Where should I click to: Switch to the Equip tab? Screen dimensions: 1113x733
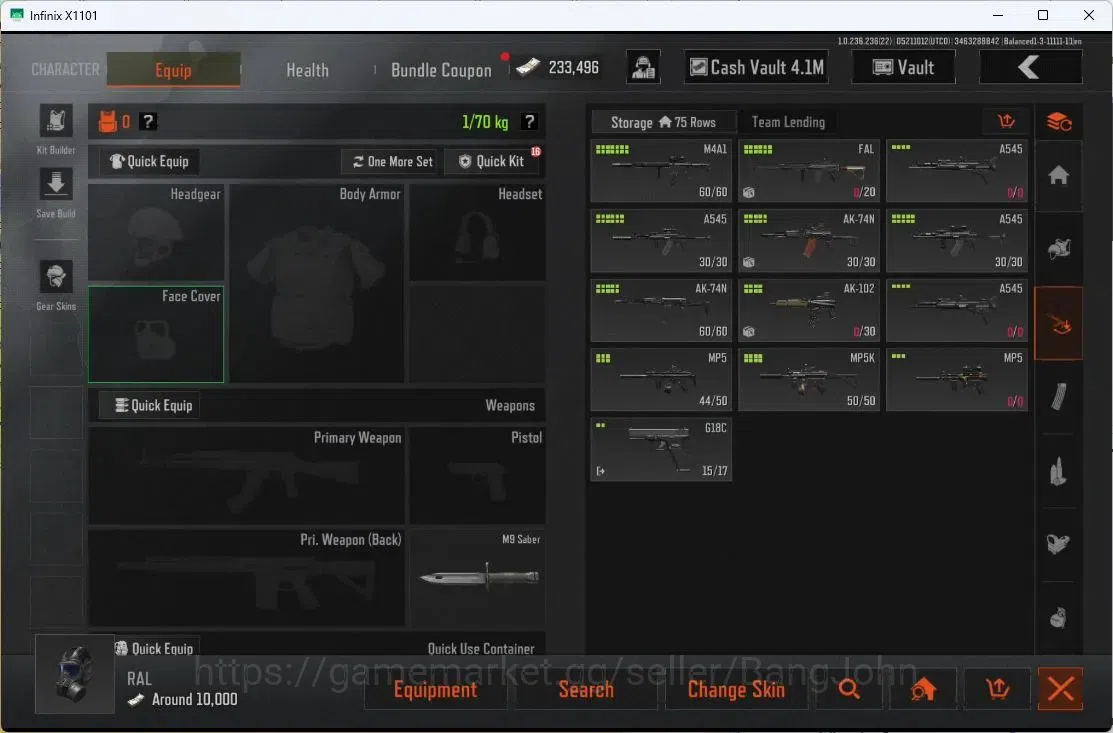(x=173, y=70)
